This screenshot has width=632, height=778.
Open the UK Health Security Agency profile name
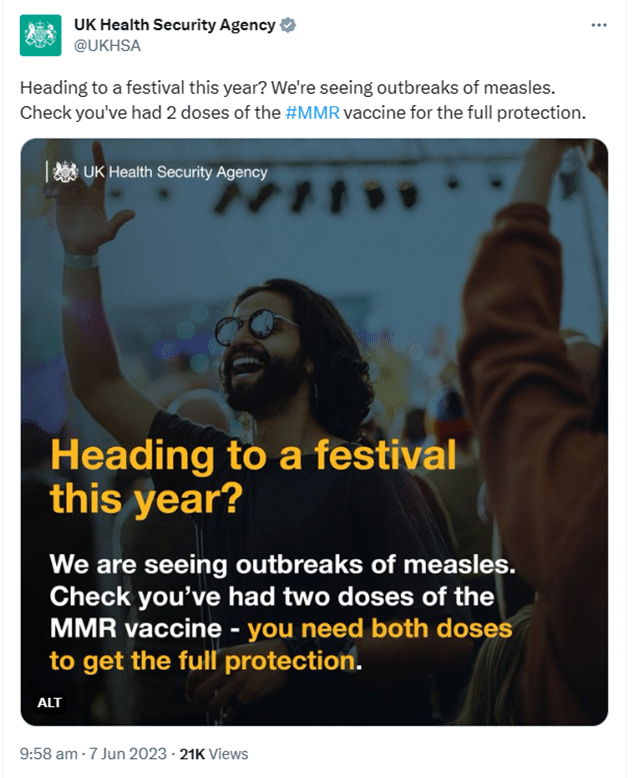[x=174, y=25]
